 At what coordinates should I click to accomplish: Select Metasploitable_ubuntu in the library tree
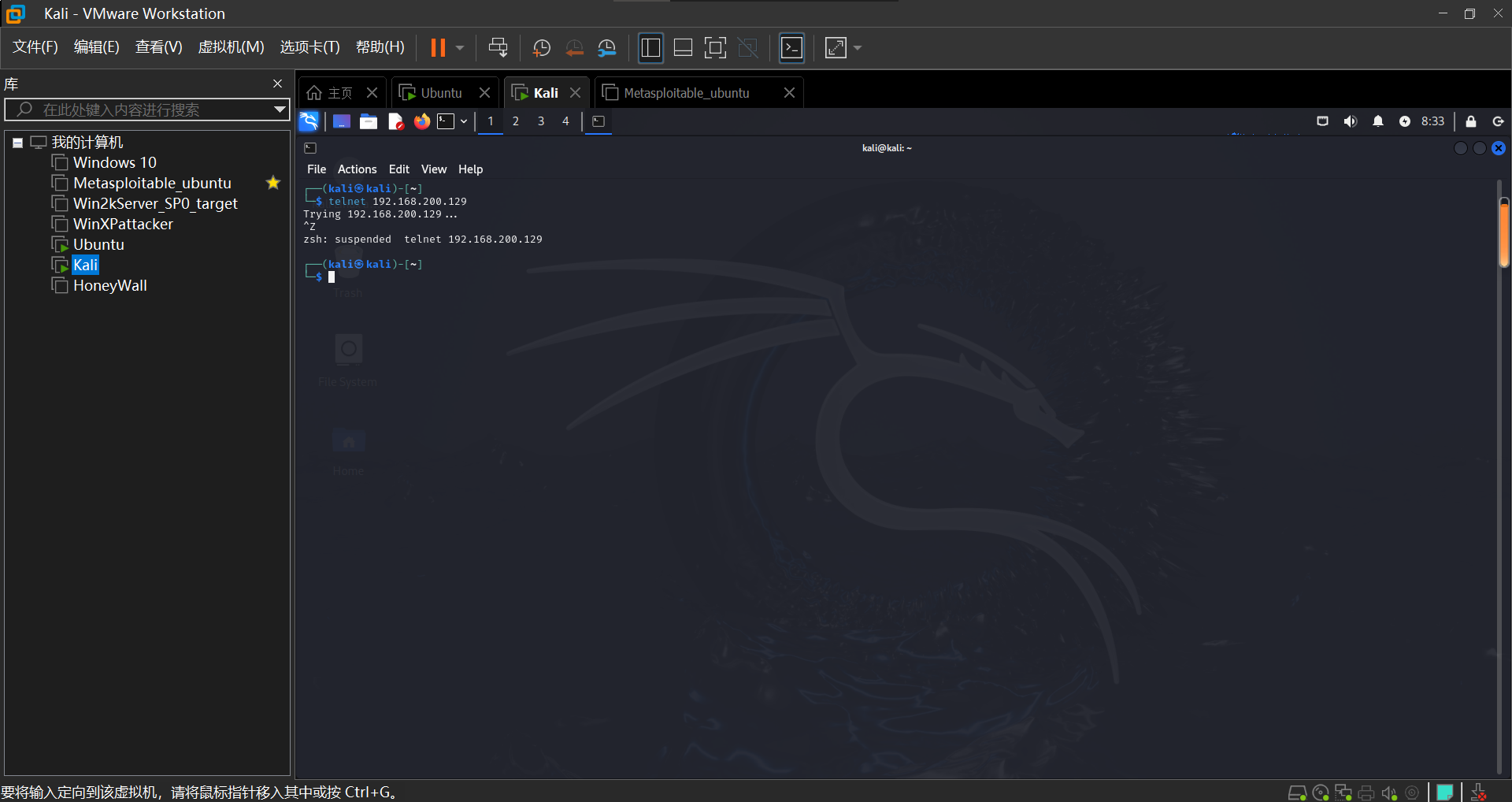tap(152, 184)
